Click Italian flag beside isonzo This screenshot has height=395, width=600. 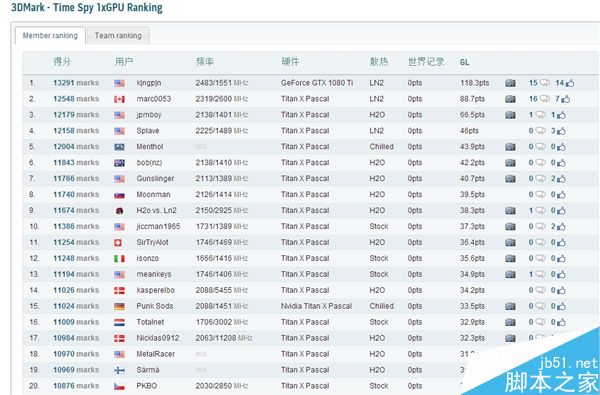click(x=119, y=259)
